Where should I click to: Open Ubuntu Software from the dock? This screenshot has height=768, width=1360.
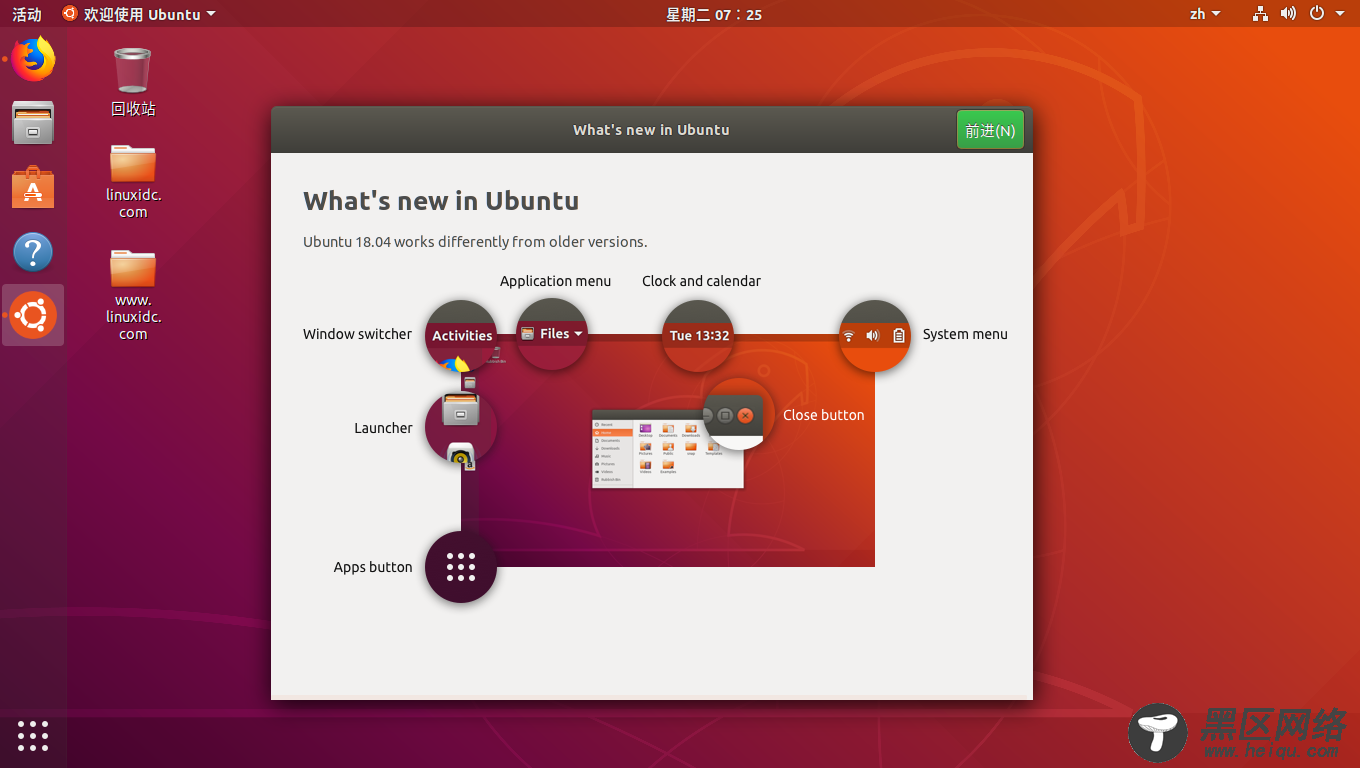pos(33,187)
